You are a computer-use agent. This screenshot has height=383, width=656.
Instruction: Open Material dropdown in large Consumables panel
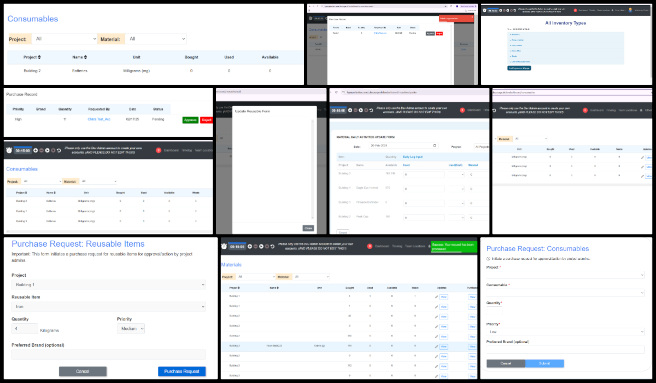click(156, 39)
